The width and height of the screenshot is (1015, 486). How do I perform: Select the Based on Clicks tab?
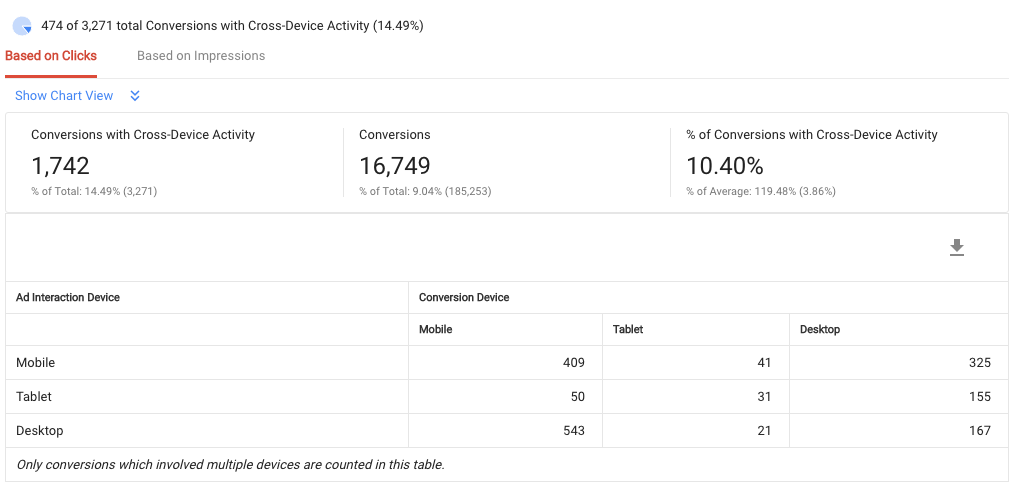(51, 56)
